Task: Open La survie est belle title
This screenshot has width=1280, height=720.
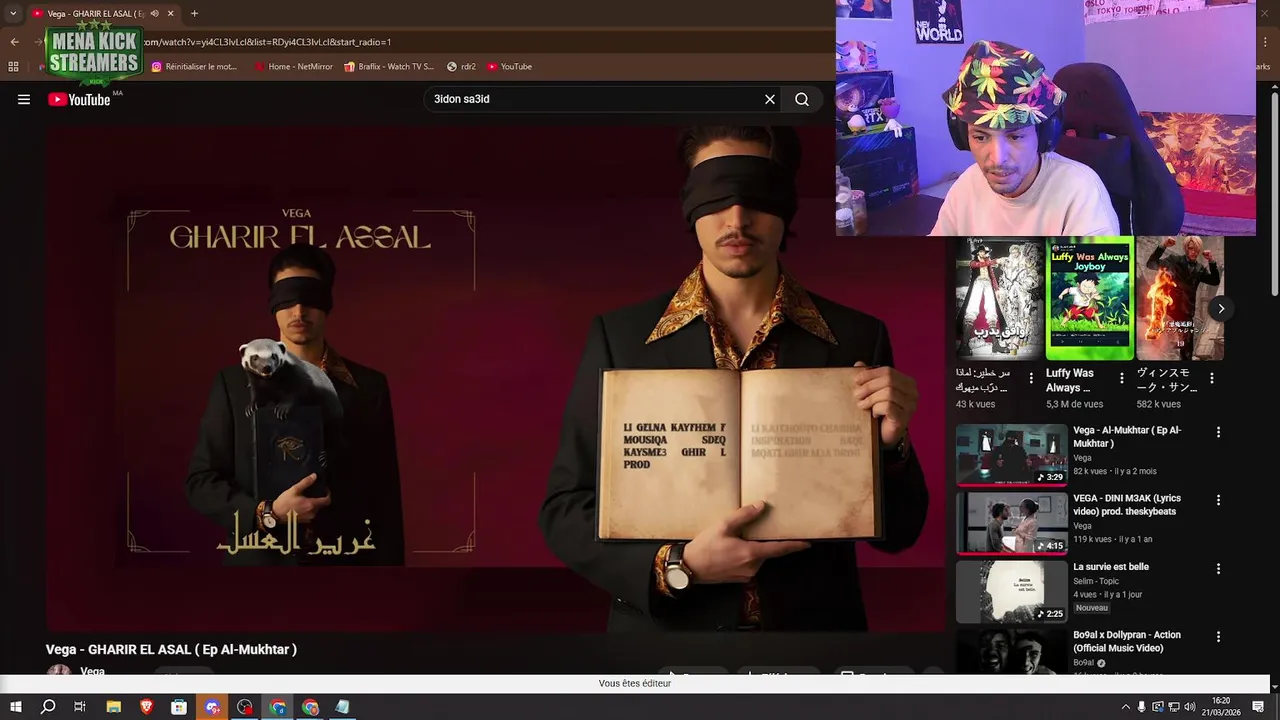Action: tap(1111, 567)
